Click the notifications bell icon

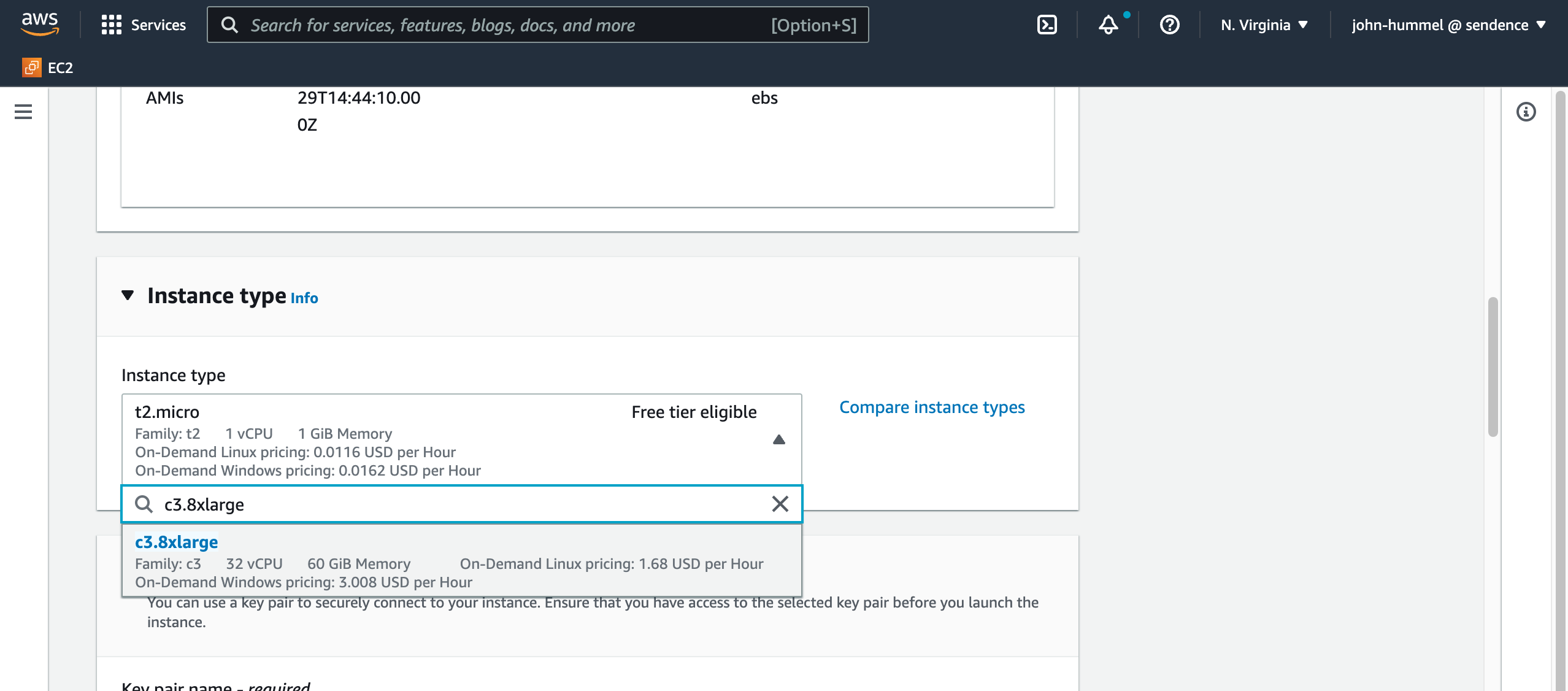click(1108, 24)
